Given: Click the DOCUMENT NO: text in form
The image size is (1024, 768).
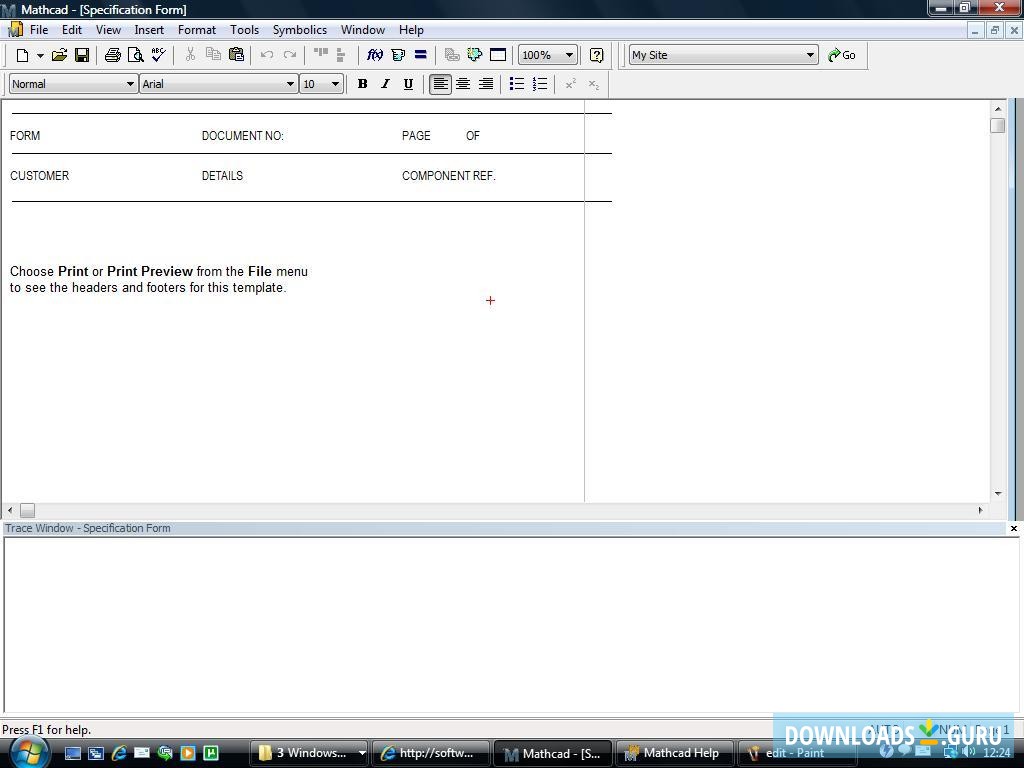Looking at the screenshot, I should tap(242, 136).
